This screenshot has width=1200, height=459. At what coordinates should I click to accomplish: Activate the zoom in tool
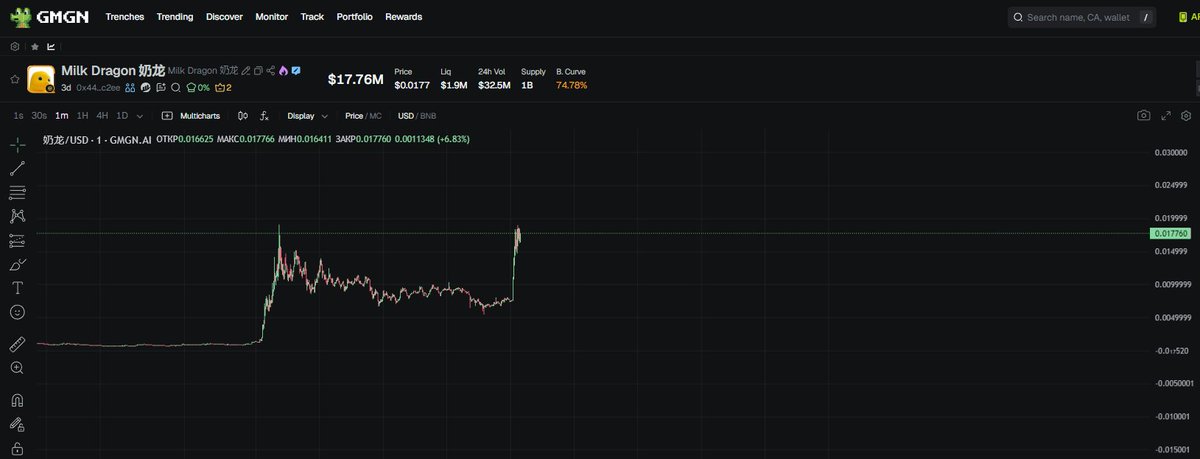tap(17, 368)
